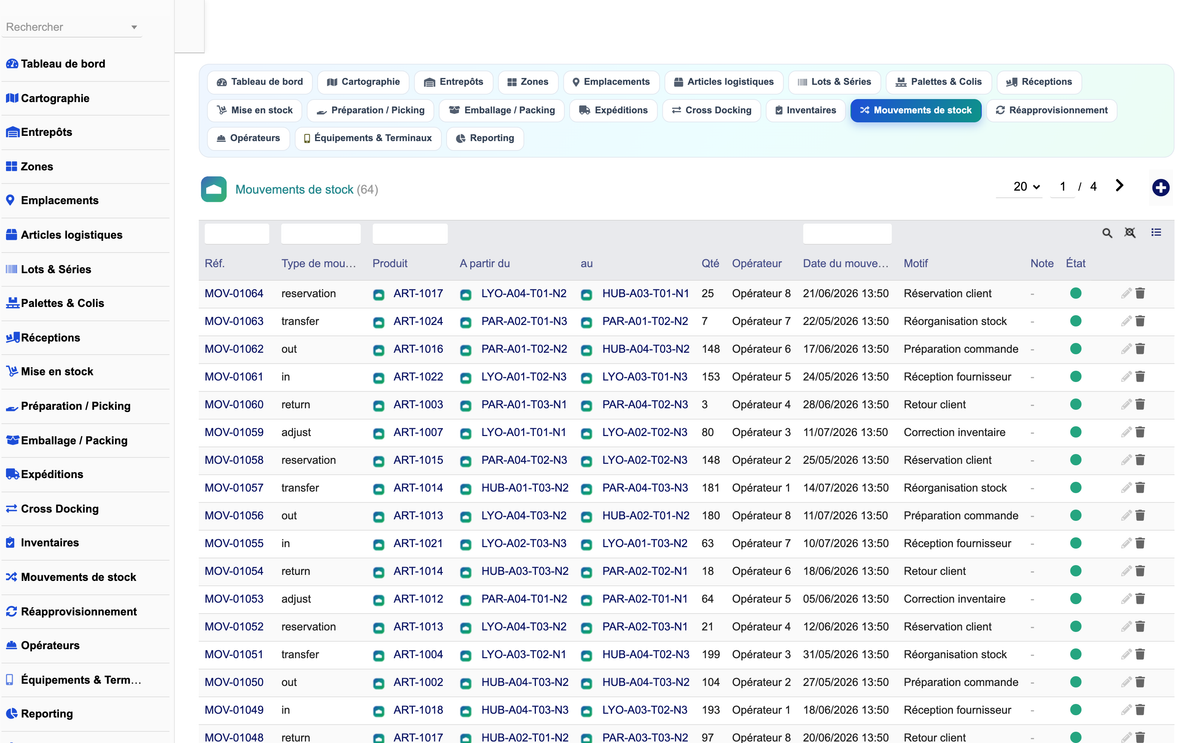1200x743 pixels.
Task: Click the Réf. filter input field
Action: coord(237,234)
